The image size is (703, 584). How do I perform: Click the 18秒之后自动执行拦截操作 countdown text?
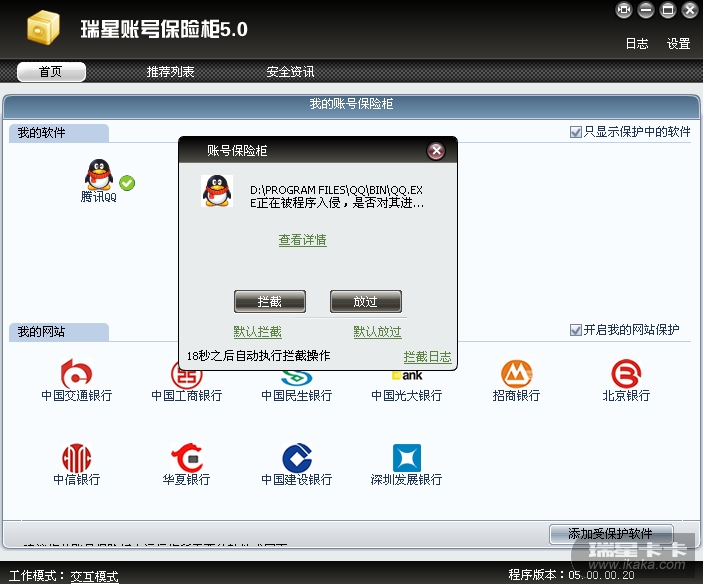[x=259, y=356]
